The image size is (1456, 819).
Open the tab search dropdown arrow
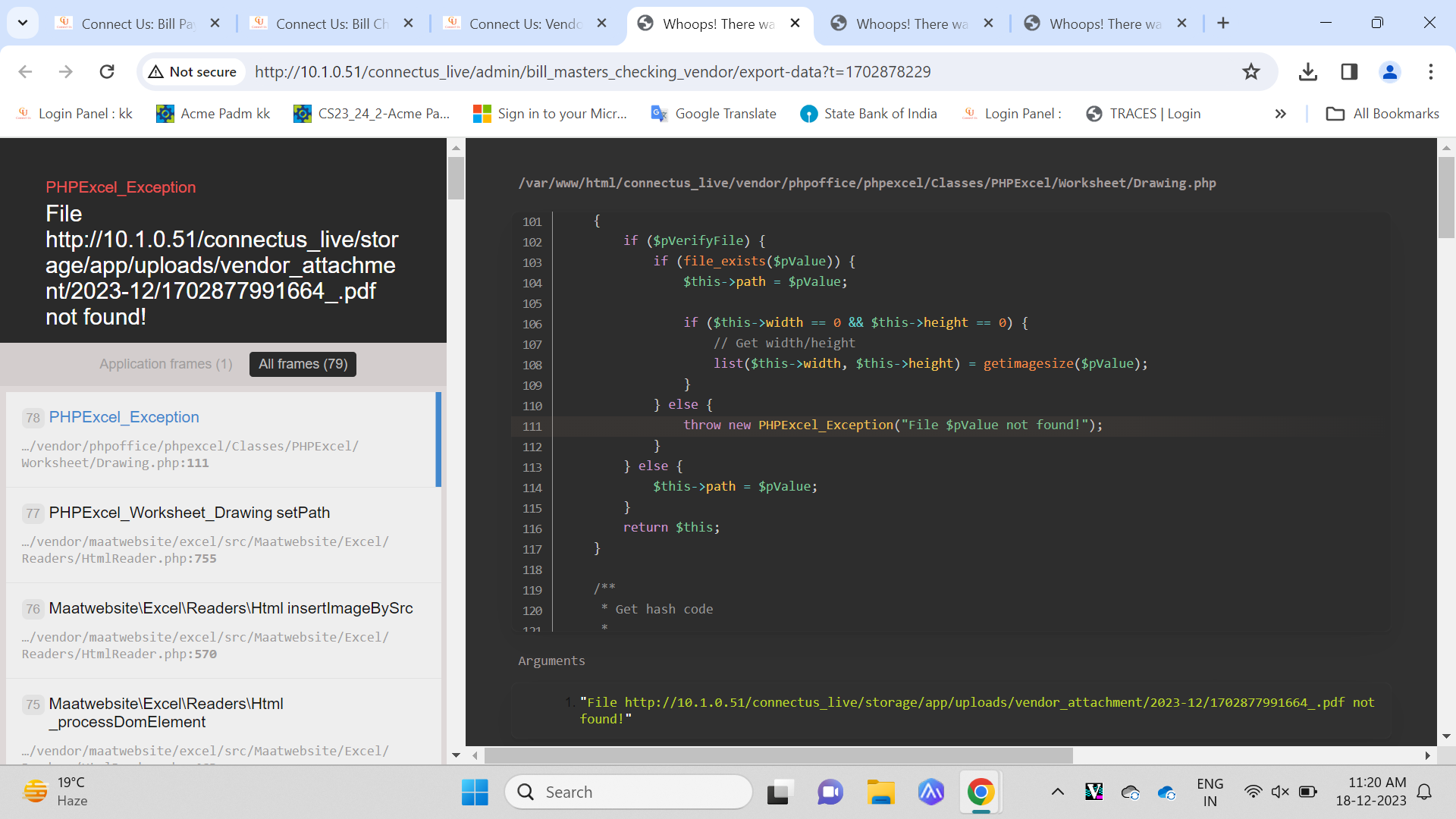[23, 23]
